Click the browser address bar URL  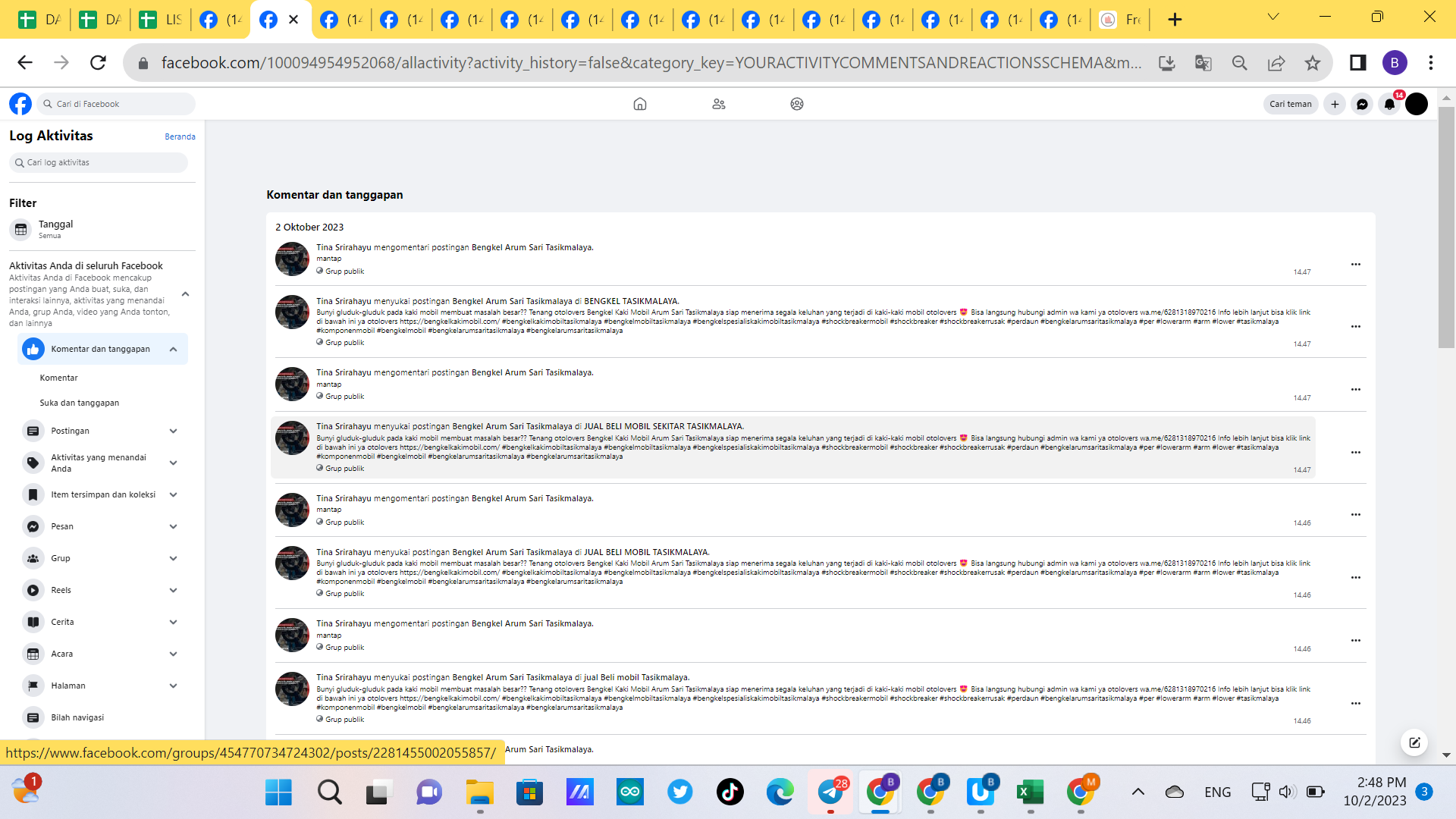pos(651,63)
